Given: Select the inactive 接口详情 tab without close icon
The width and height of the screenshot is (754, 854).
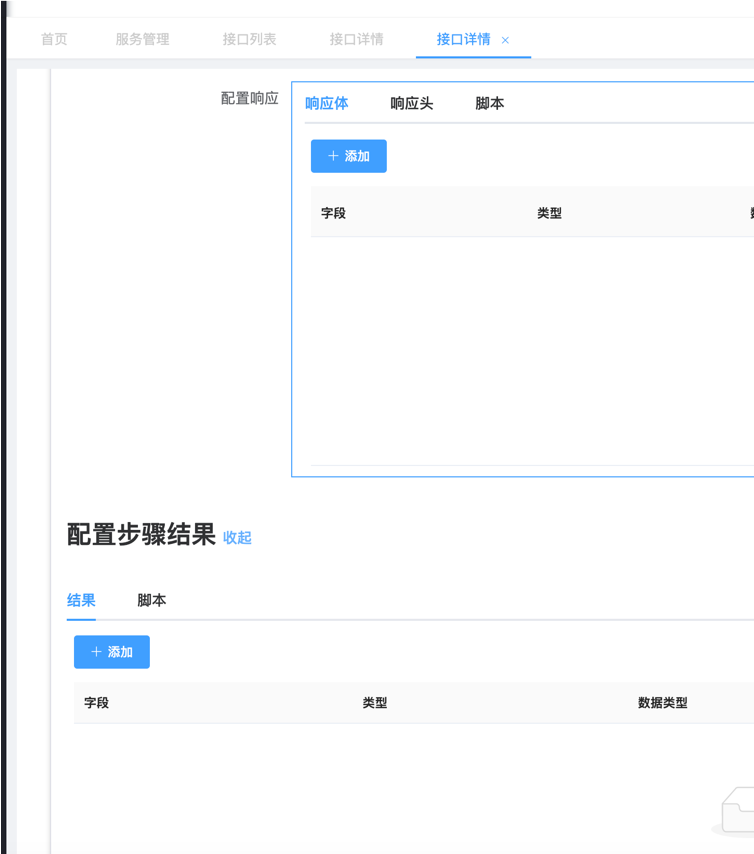Looking at the screenshot, I should (x=356, y=39).
